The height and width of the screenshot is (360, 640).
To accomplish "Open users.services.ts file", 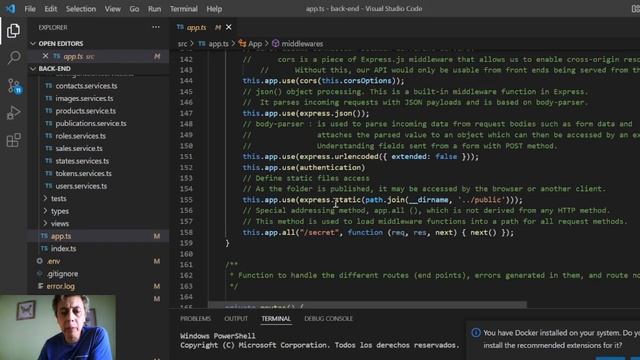I will 82,186.
